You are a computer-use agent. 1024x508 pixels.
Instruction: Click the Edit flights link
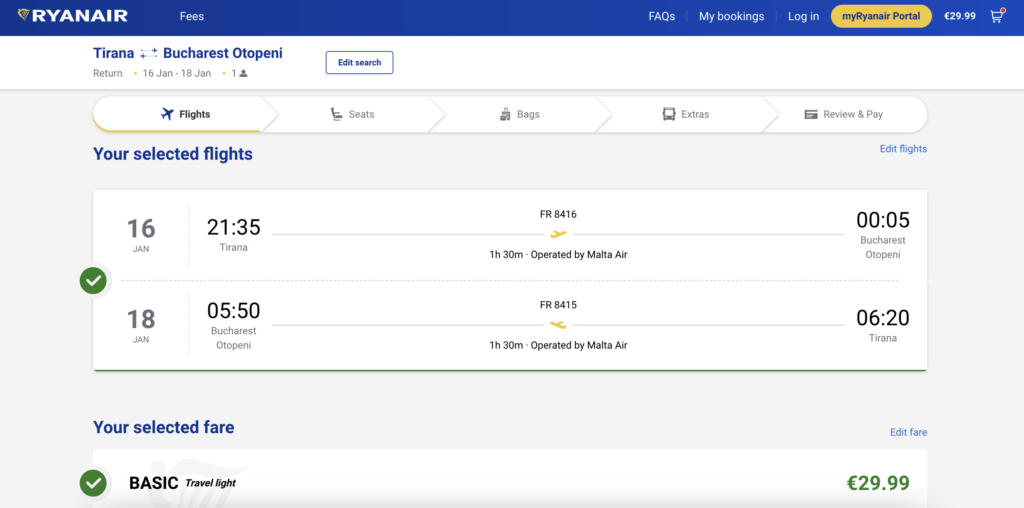pyautogui.click(x=903, y=149)
